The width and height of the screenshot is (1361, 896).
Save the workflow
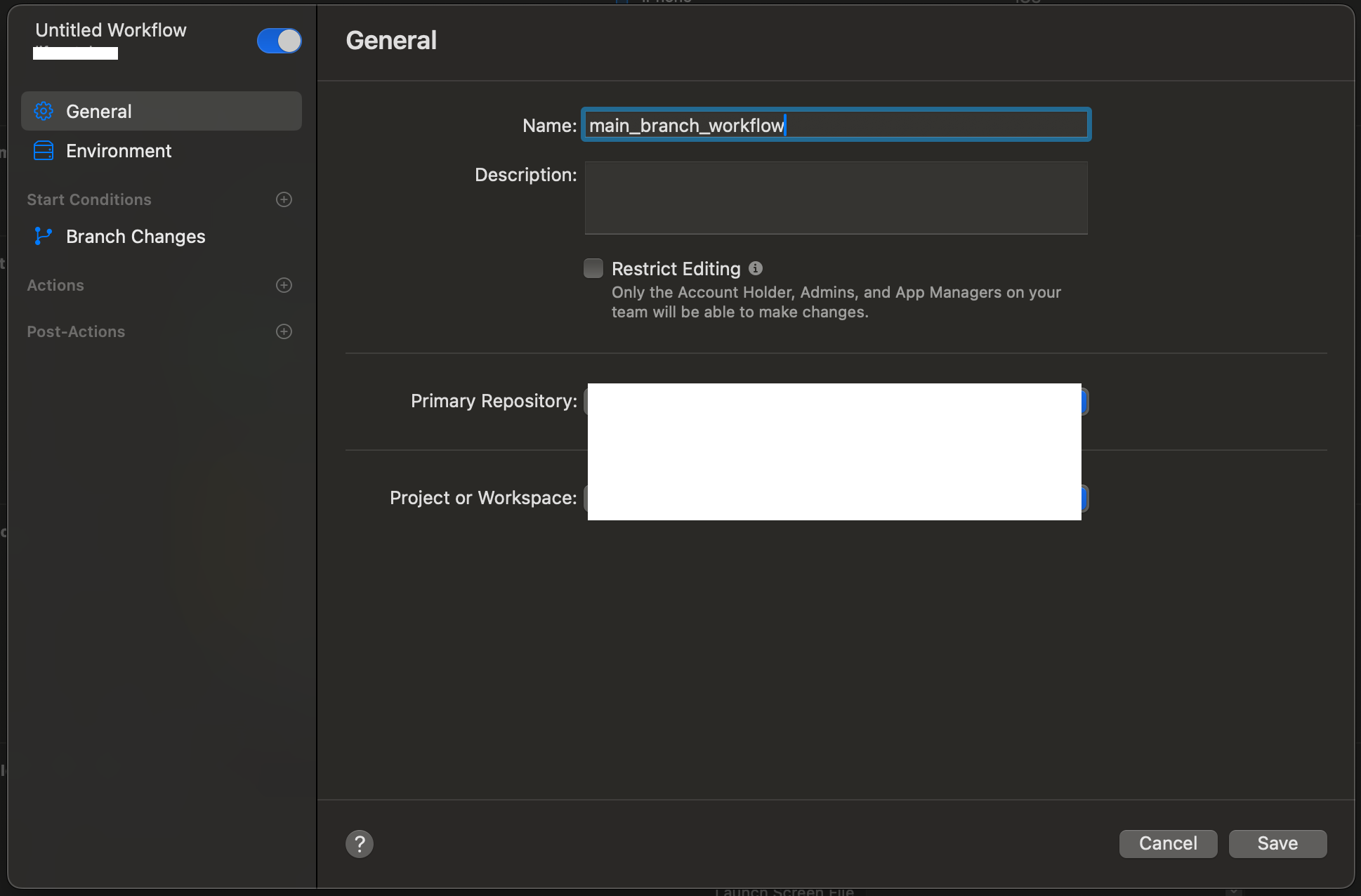tap(1277, 843)
